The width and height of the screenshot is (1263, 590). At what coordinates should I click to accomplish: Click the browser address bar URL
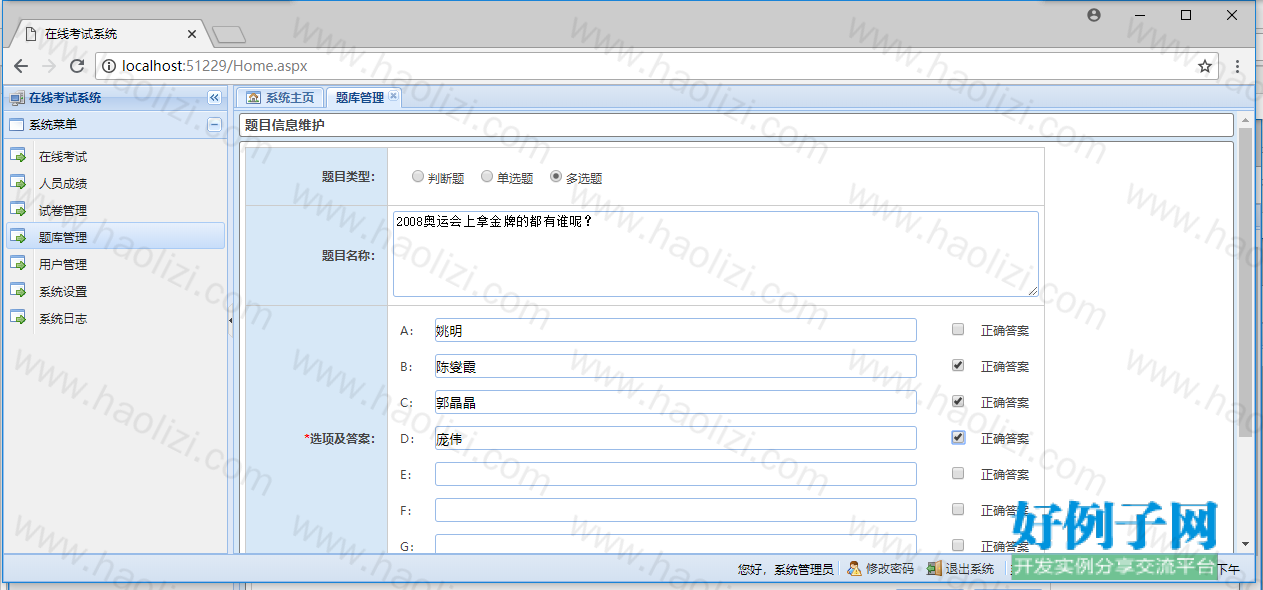(215, 66)
